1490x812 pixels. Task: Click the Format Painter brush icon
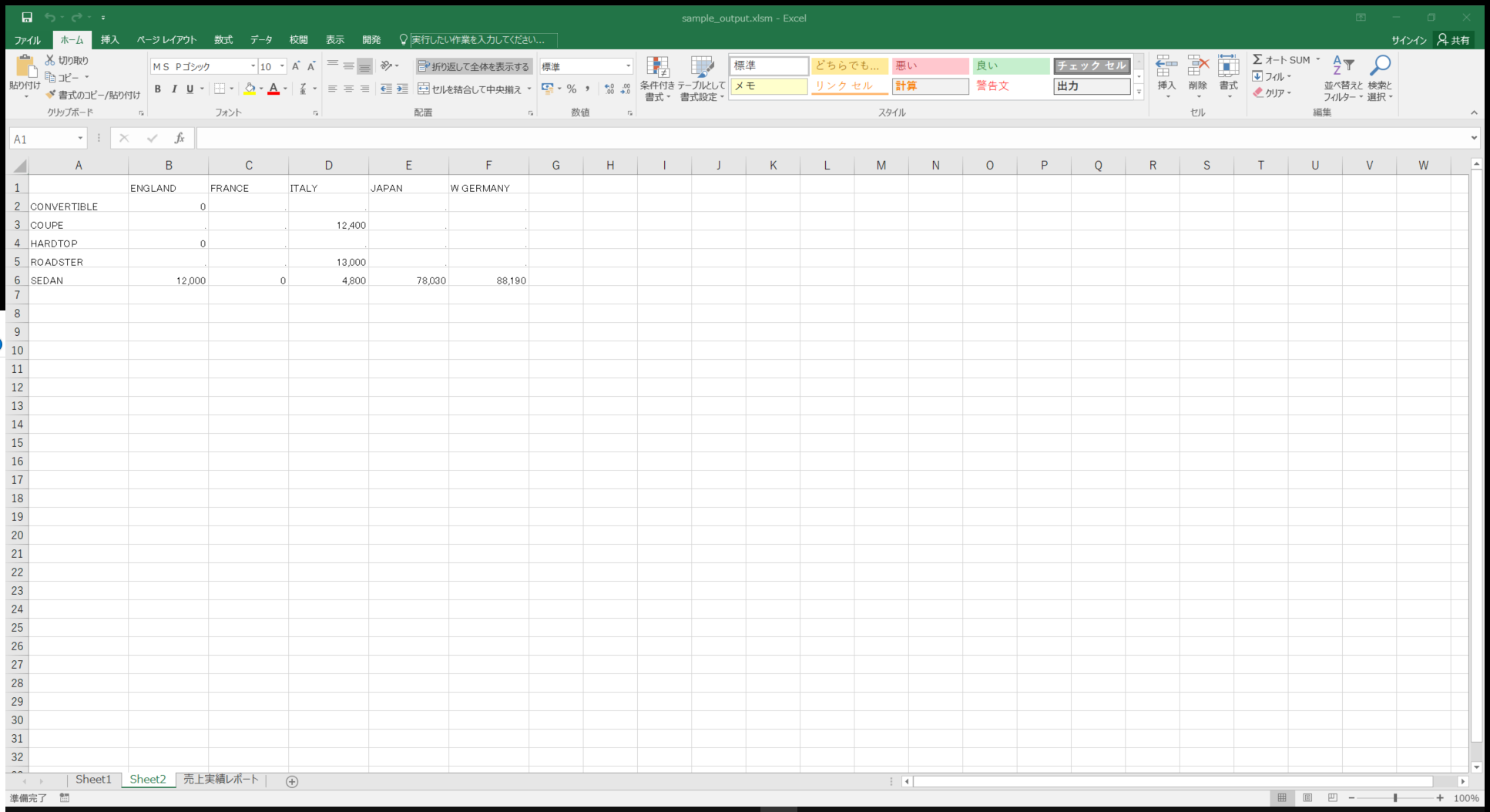pos(51,94)
